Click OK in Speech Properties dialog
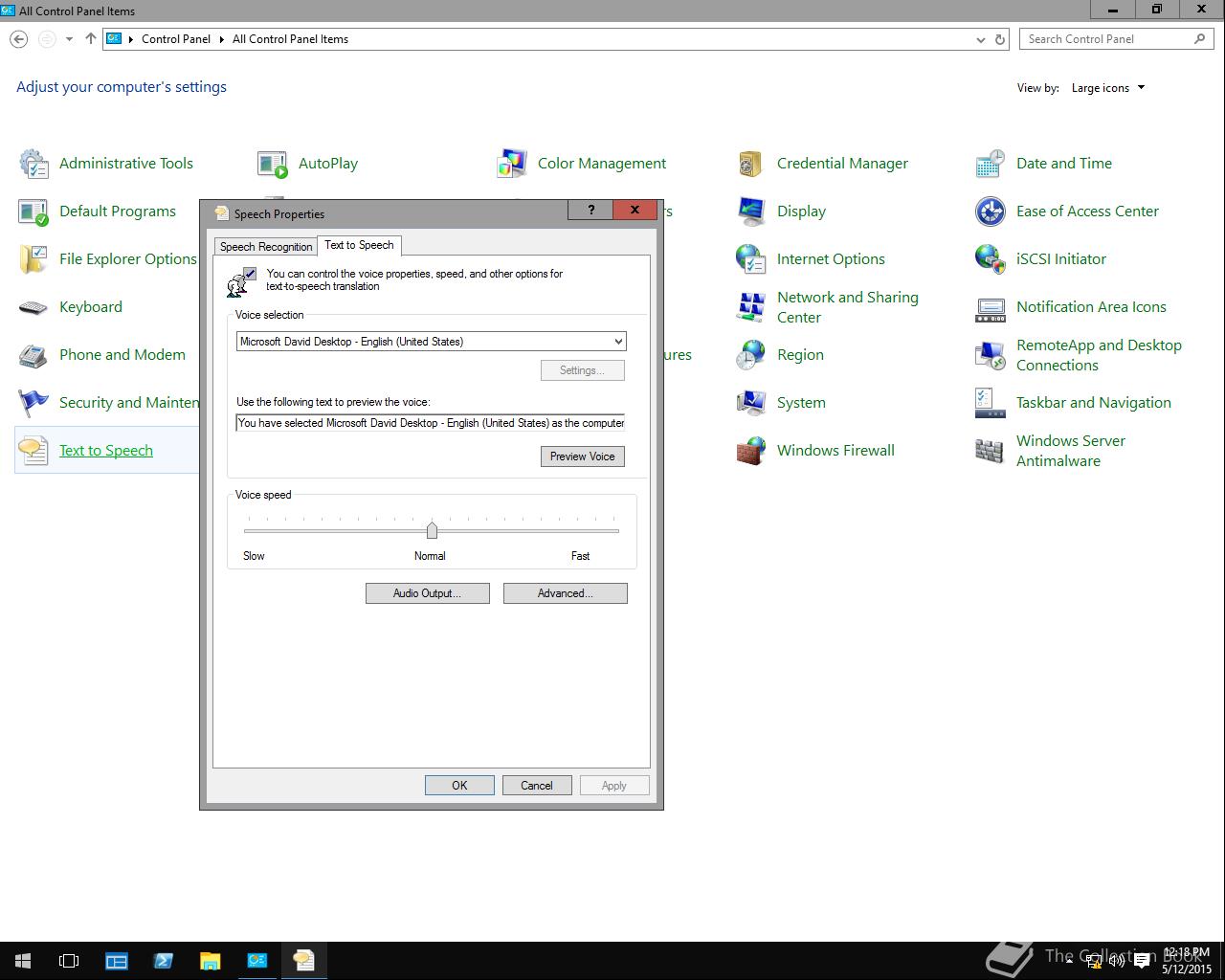The width and height of the screenshot is (1225, 980). pyautogui.click(x=459, y=786)
